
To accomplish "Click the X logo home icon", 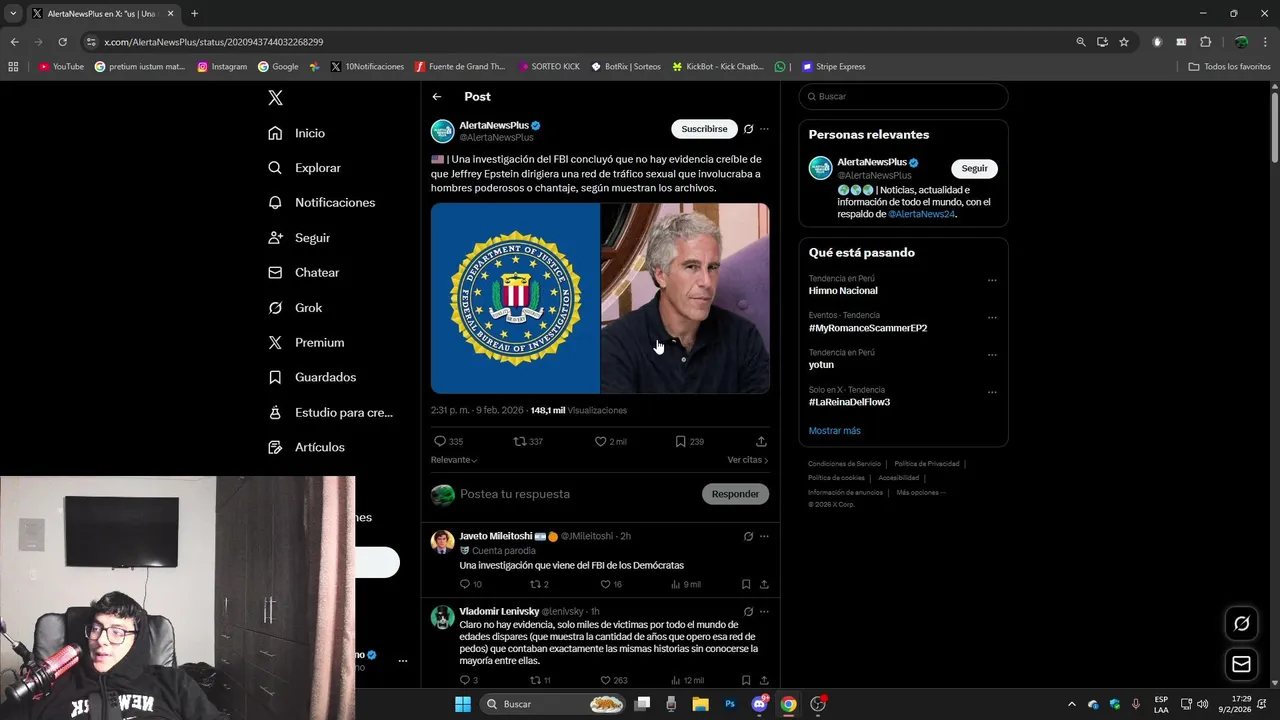I will click(x=275, y=97).
